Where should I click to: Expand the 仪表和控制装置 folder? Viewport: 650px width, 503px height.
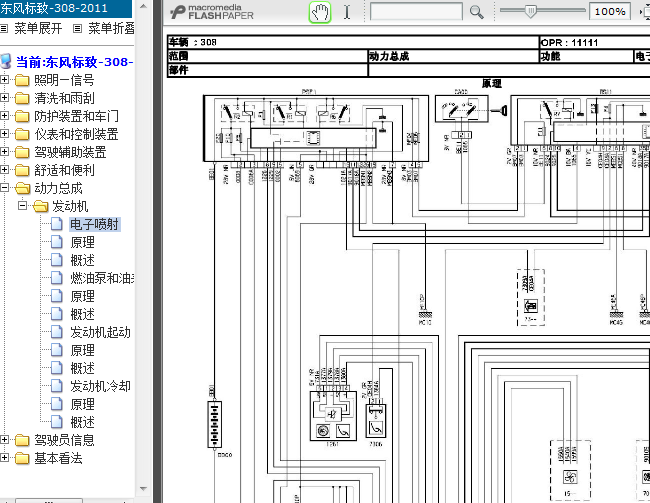pos(4,134)
